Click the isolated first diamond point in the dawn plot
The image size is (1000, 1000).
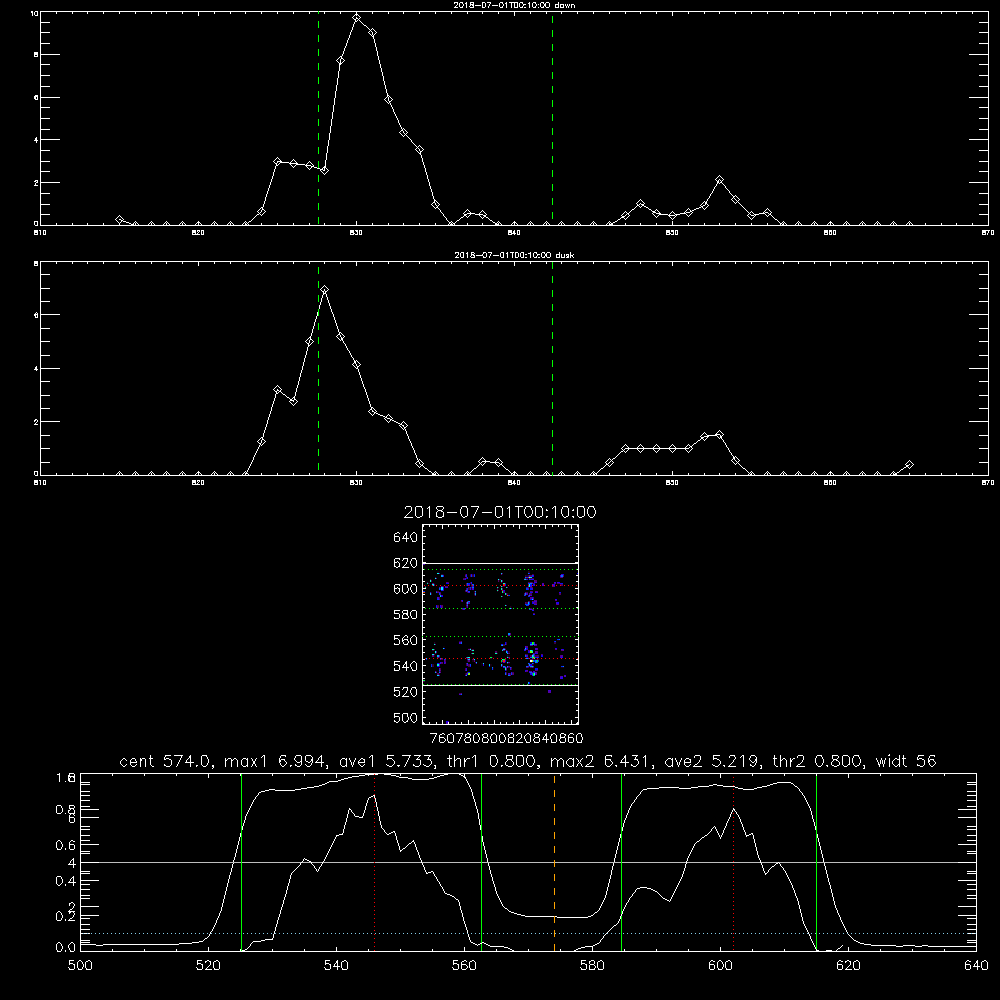coord(119,219)
